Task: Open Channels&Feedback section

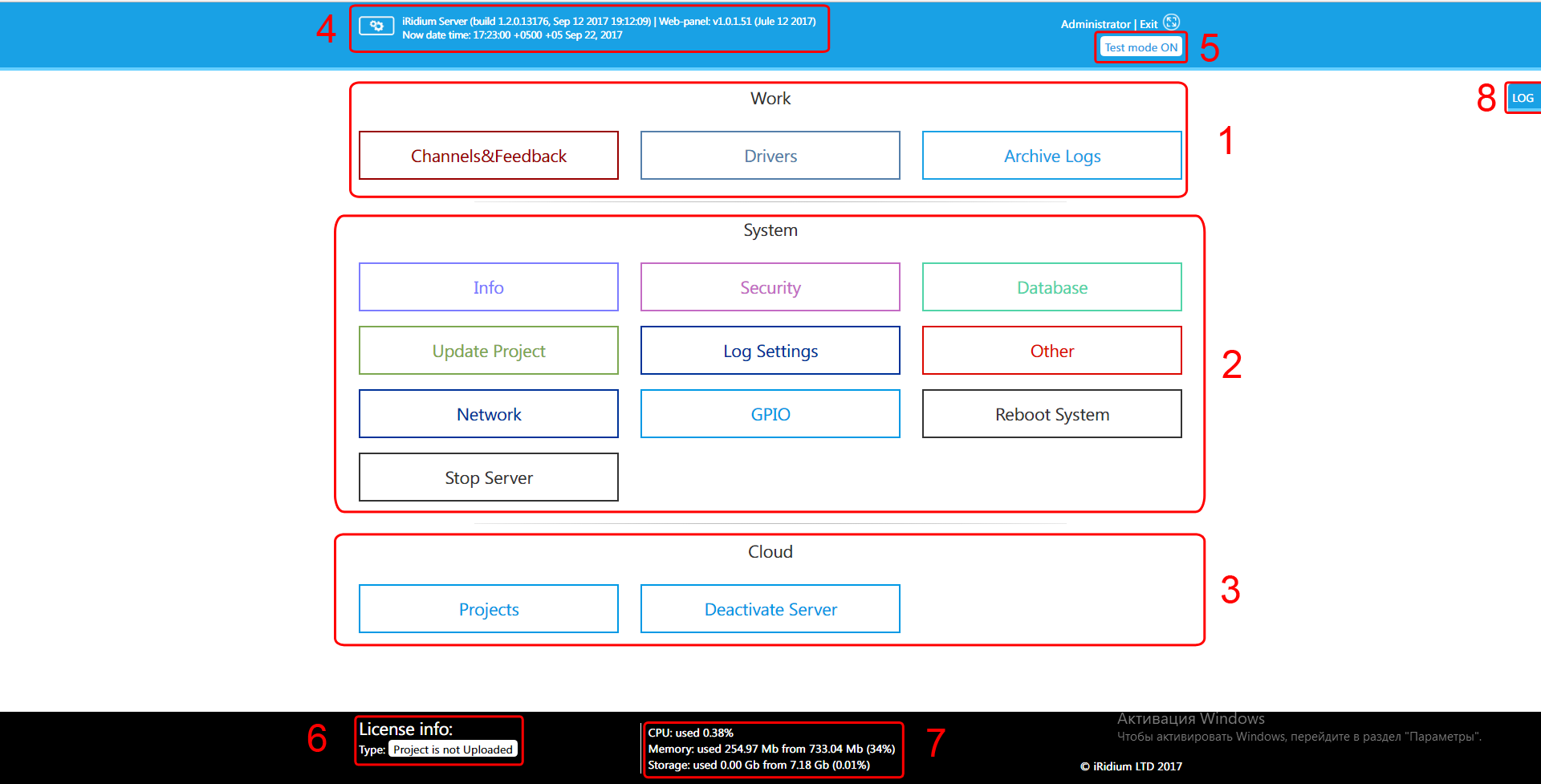Action: click(489, 156)
